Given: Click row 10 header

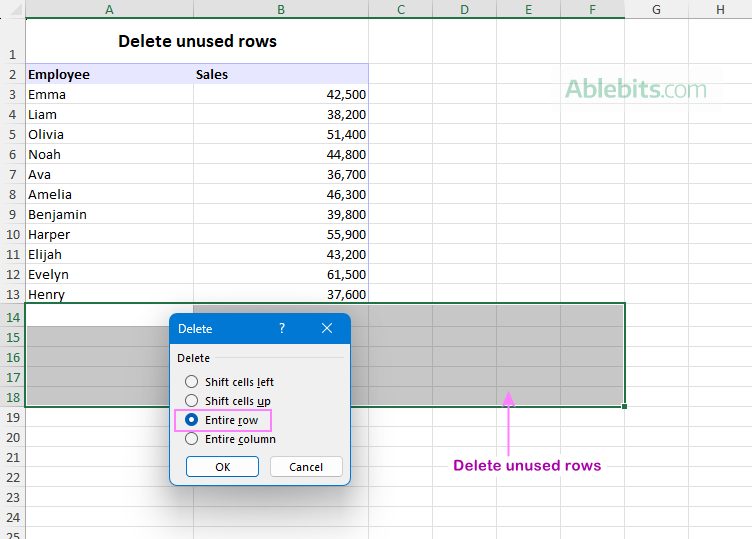Looking at the screenshot, I should (x=12, y=234).
